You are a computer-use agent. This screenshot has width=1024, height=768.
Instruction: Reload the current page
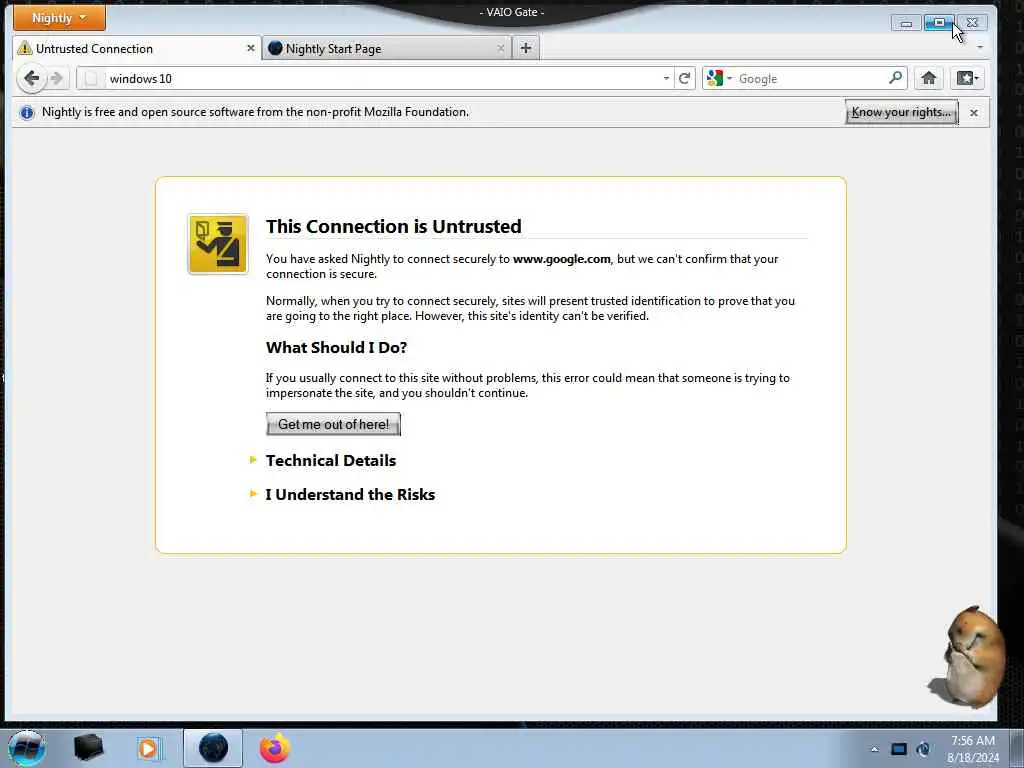coord(684,78)
